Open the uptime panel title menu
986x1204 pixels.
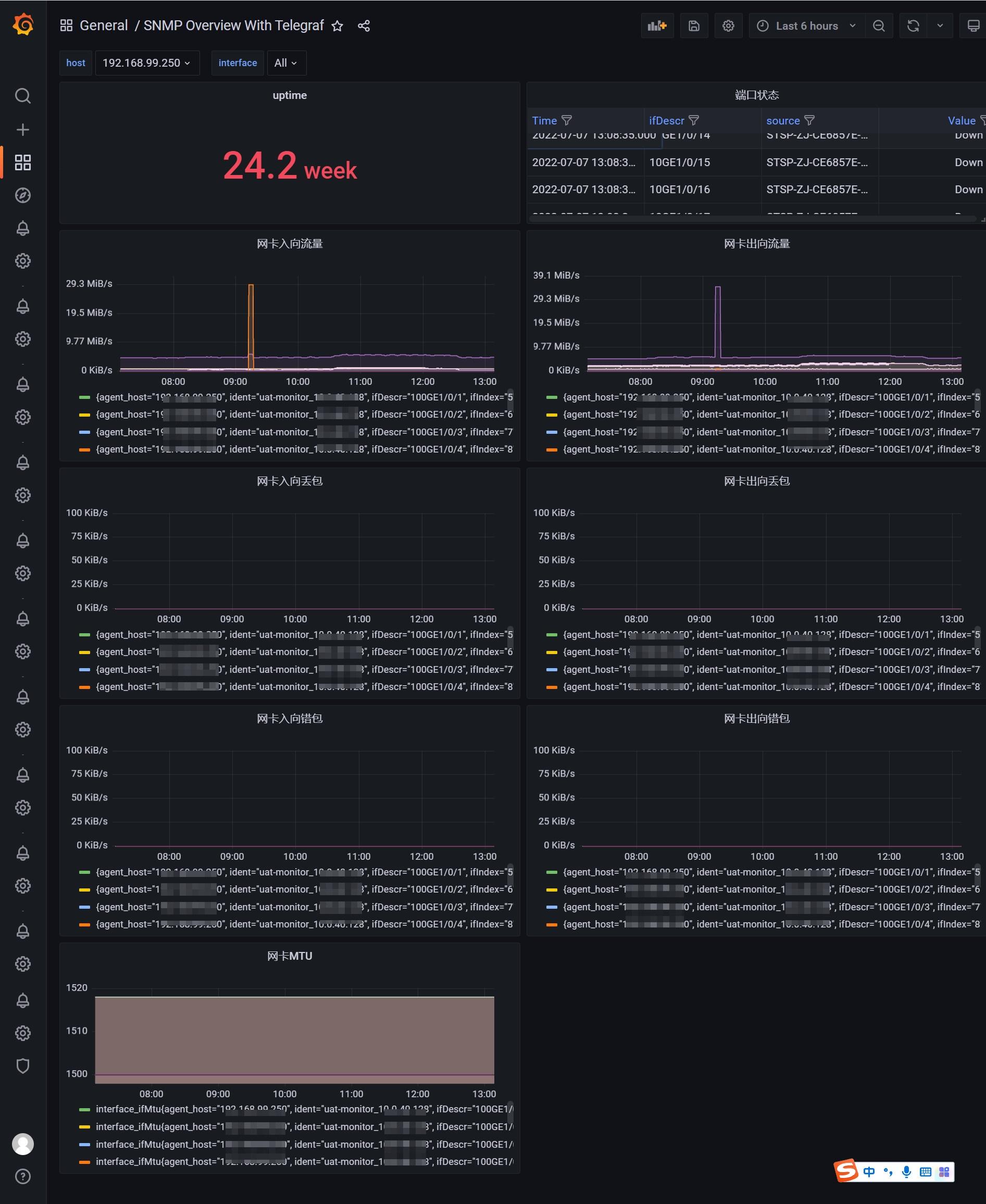click(290, 95)
